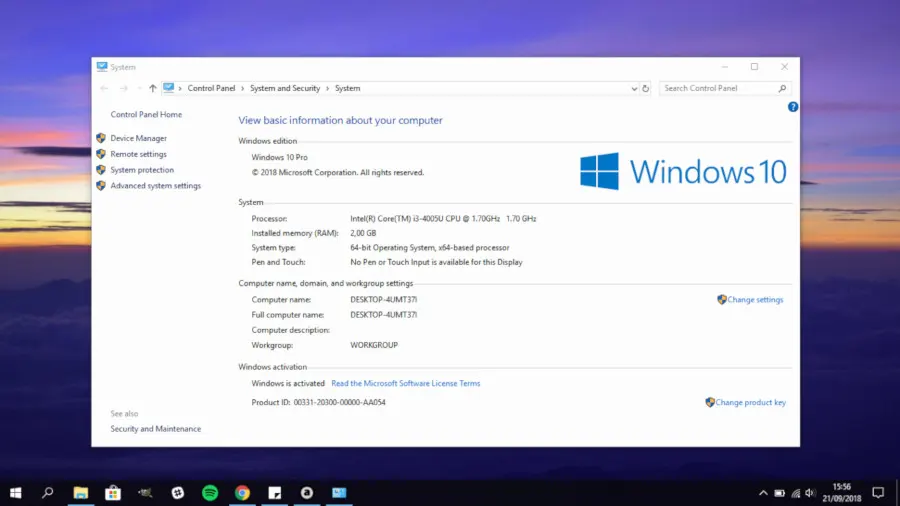
Task: Open Device Manager
Action: [x=138, y=138]
